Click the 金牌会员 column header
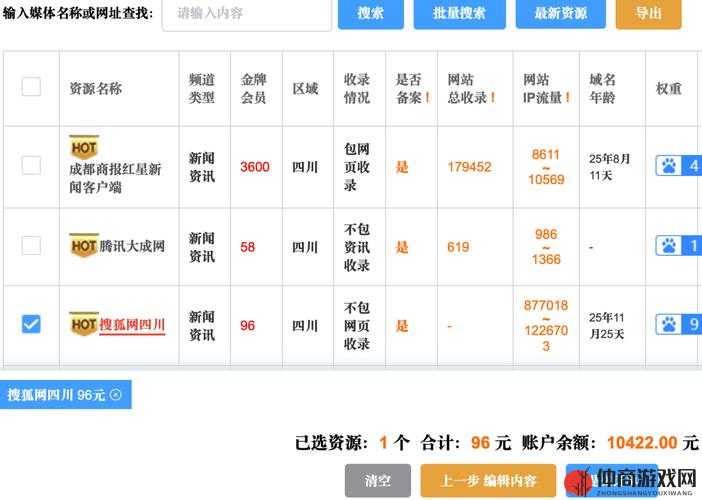The height and width of the screenshot is (500, 702). tap(253, 88)
